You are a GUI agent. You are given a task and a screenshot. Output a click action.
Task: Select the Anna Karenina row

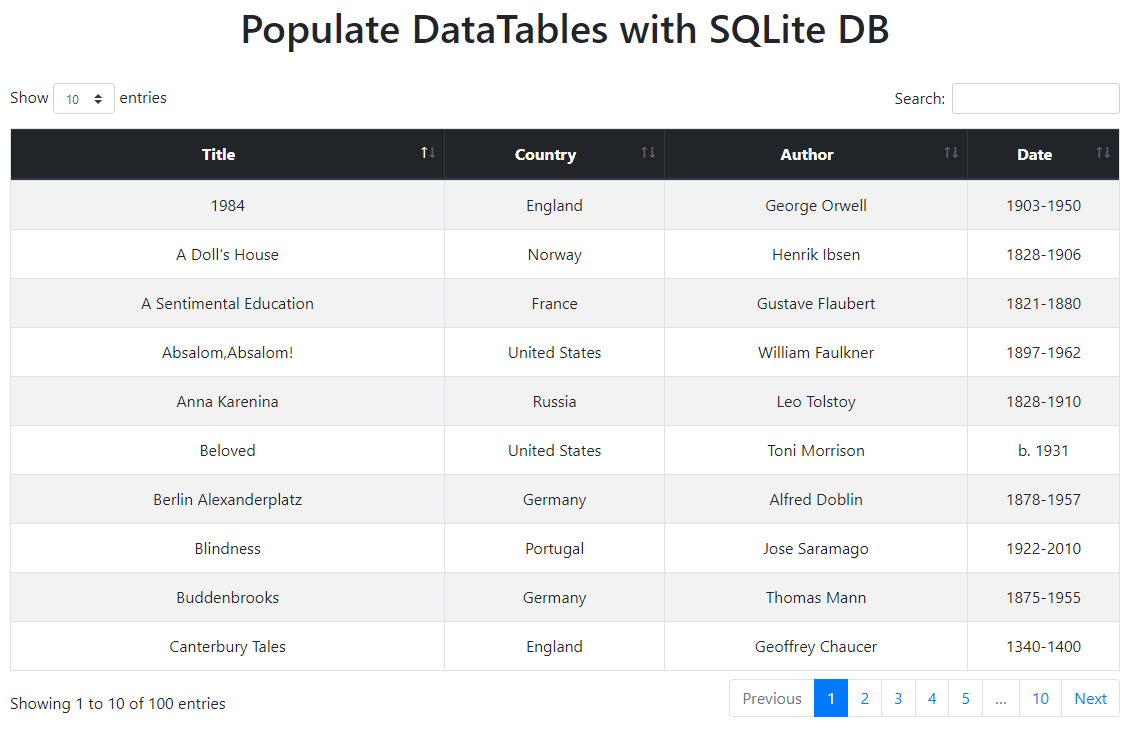point(565,401)
